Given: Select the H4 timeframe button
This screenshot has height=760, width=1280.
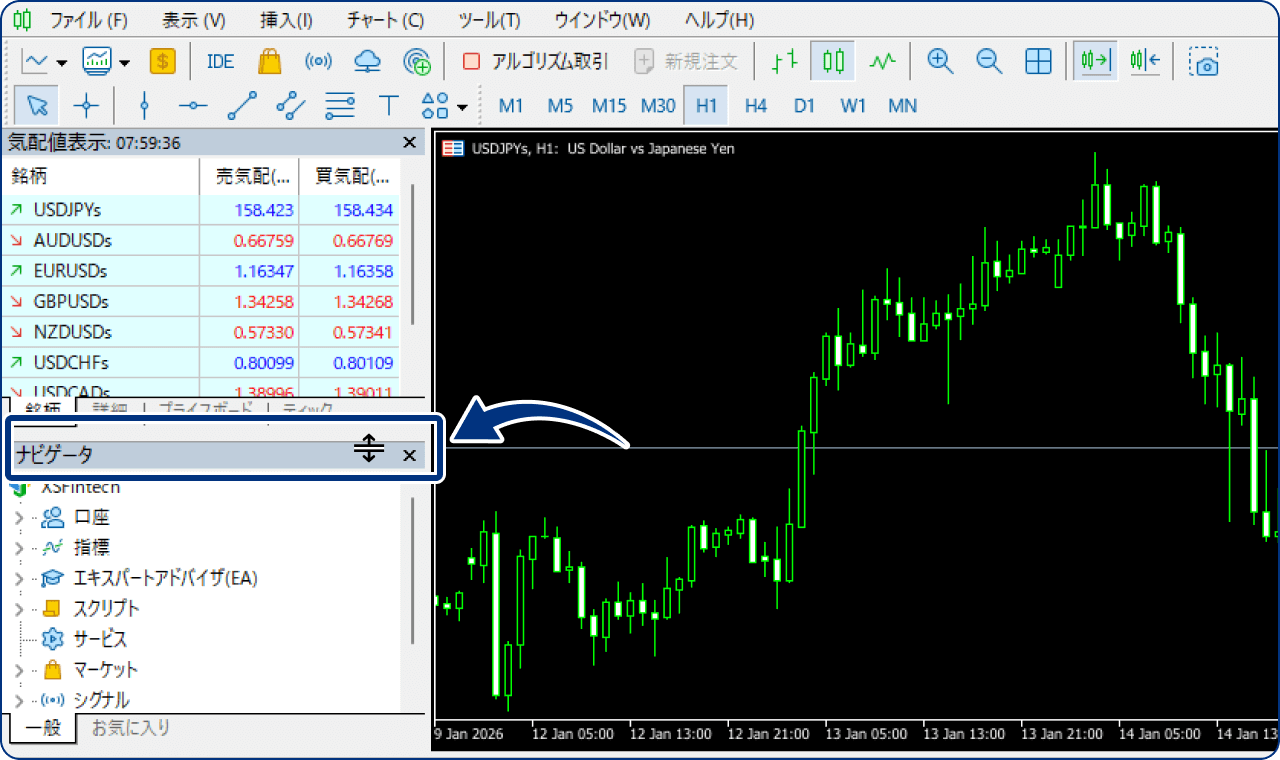Looking at the screenshot, I should (x=756, y=105).
